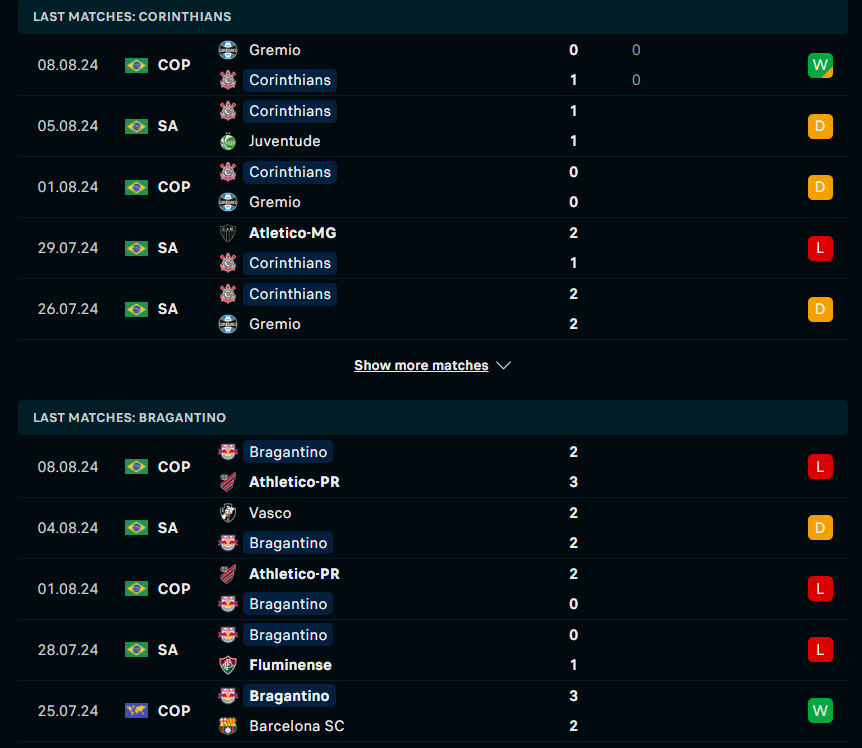The image size is (862, 748).
Task: Click the Vasco team crest icon
Action: pyautogui.click(x=228, y=513)
